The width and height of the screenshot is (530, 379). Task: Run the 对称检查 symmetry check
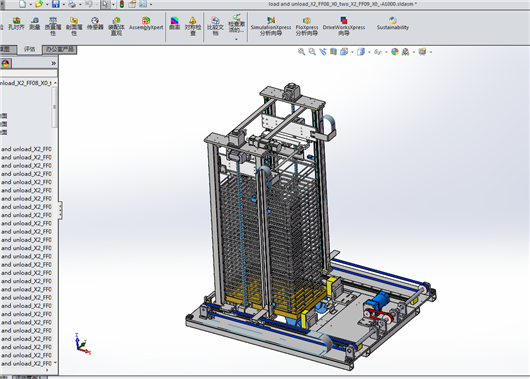click(x=193, y=26)
